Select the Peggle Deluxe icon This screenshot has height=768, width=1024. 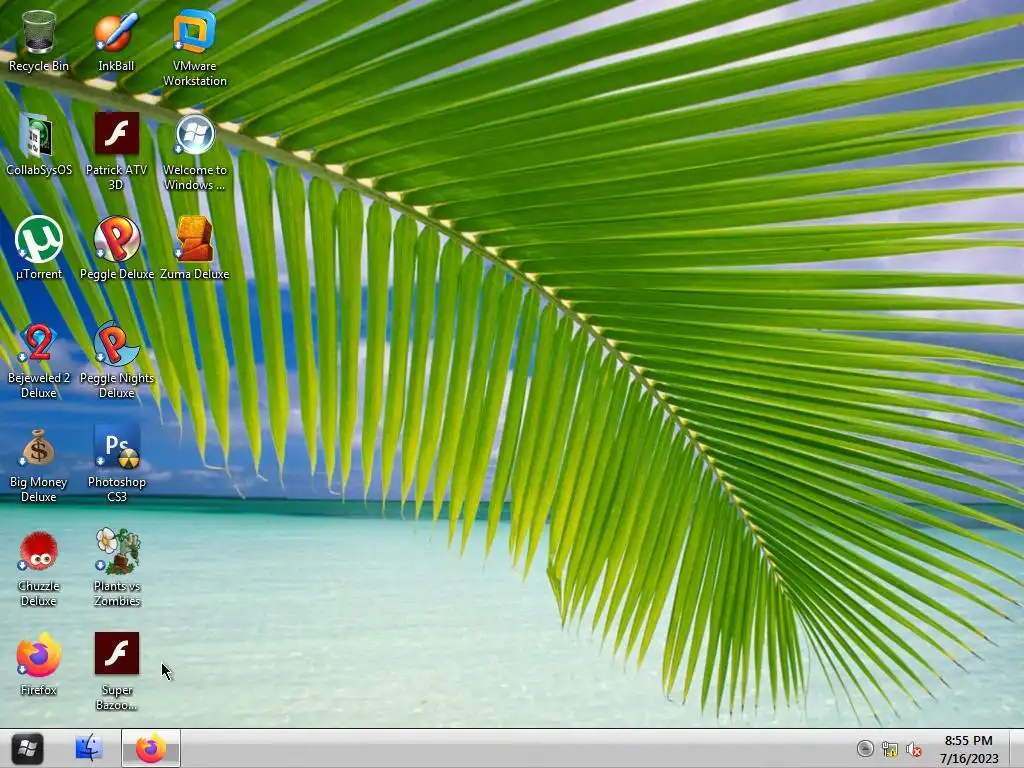click(x=116, y=248)
